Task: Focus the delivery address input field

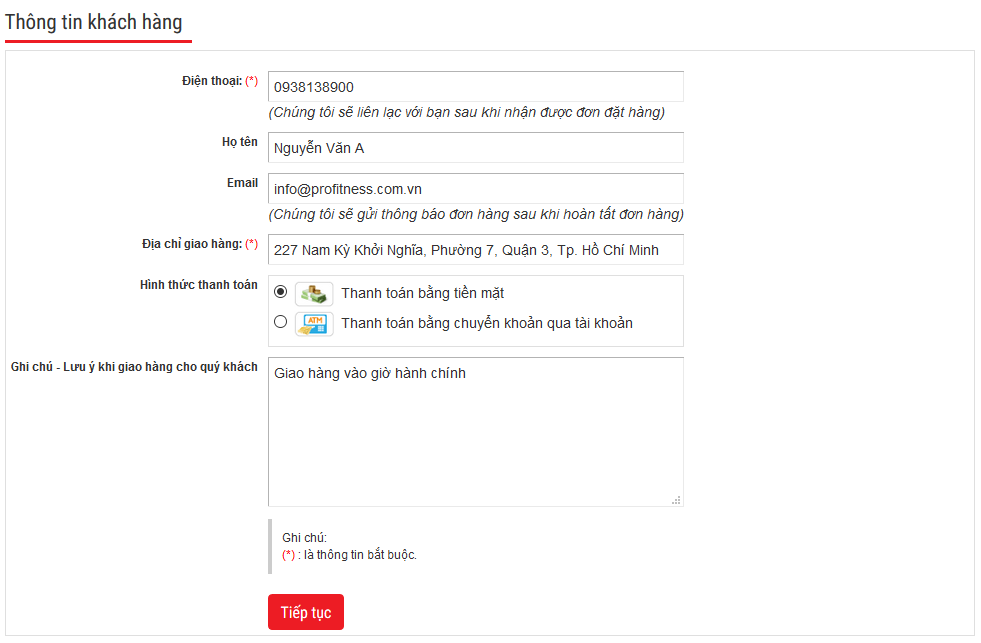Action: coord(475,250)
